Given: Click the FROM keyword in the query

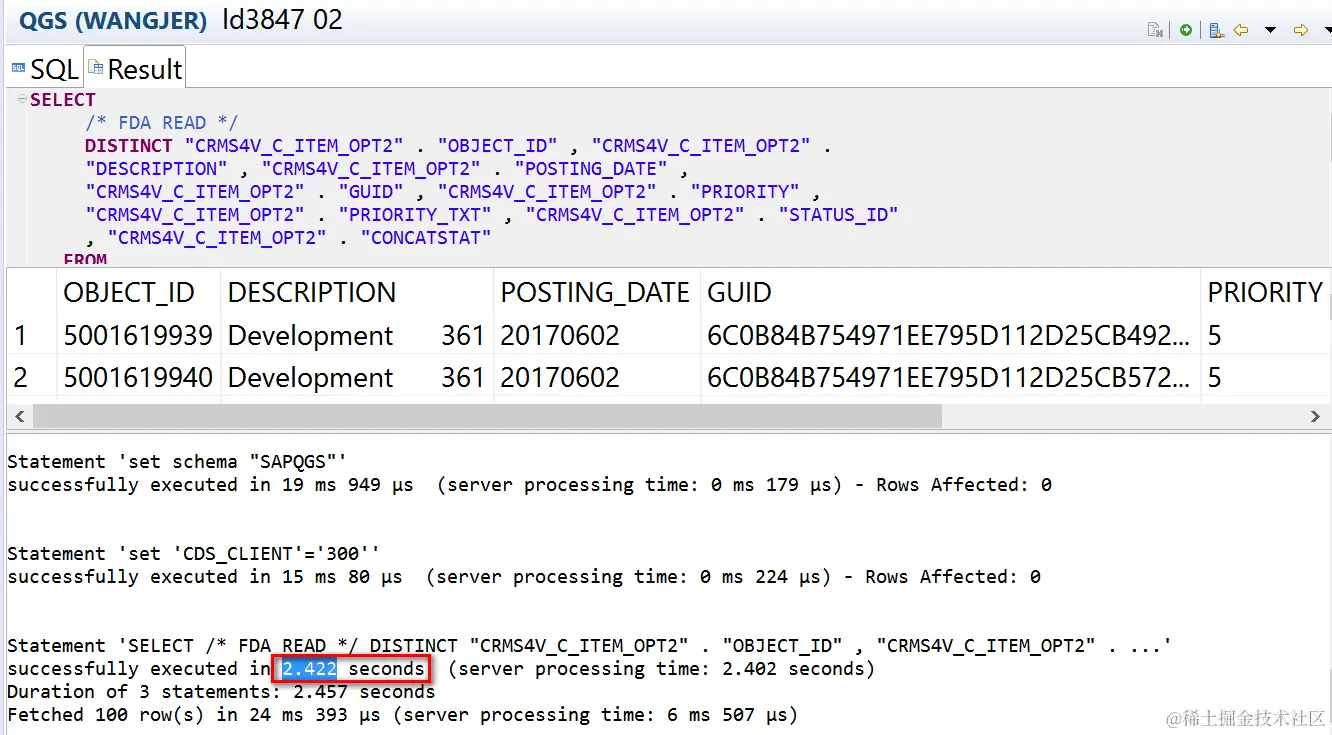Looking at the screenshot, I should (85, 259).
